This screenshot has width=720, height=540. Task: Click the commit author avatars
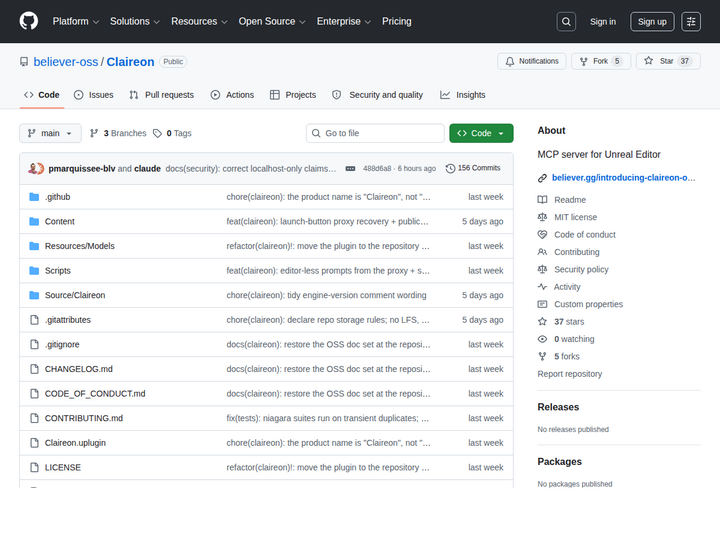[36, 169]
